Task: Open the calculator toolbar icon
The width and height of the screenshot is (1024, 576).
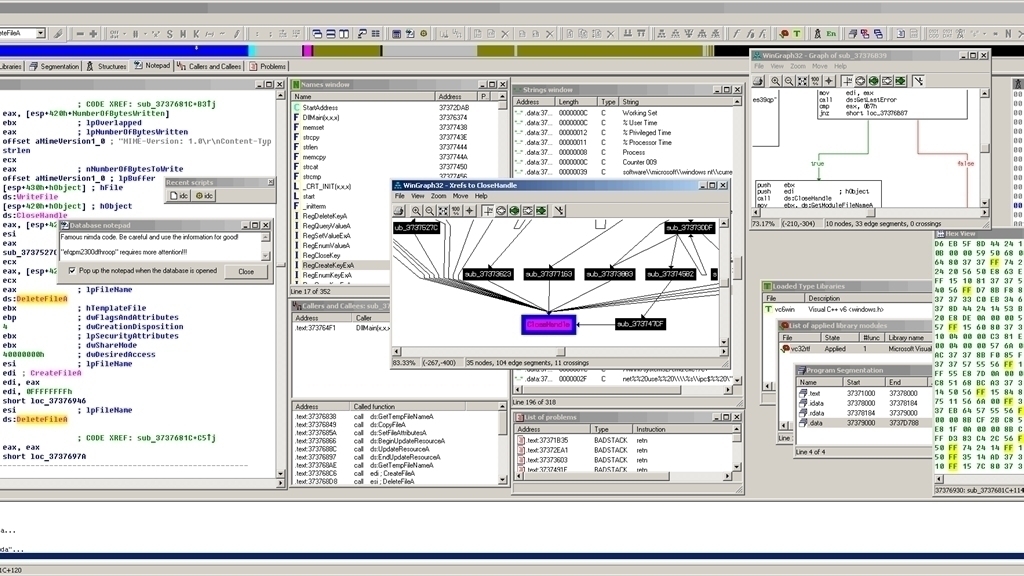Action: click(396, 34)
